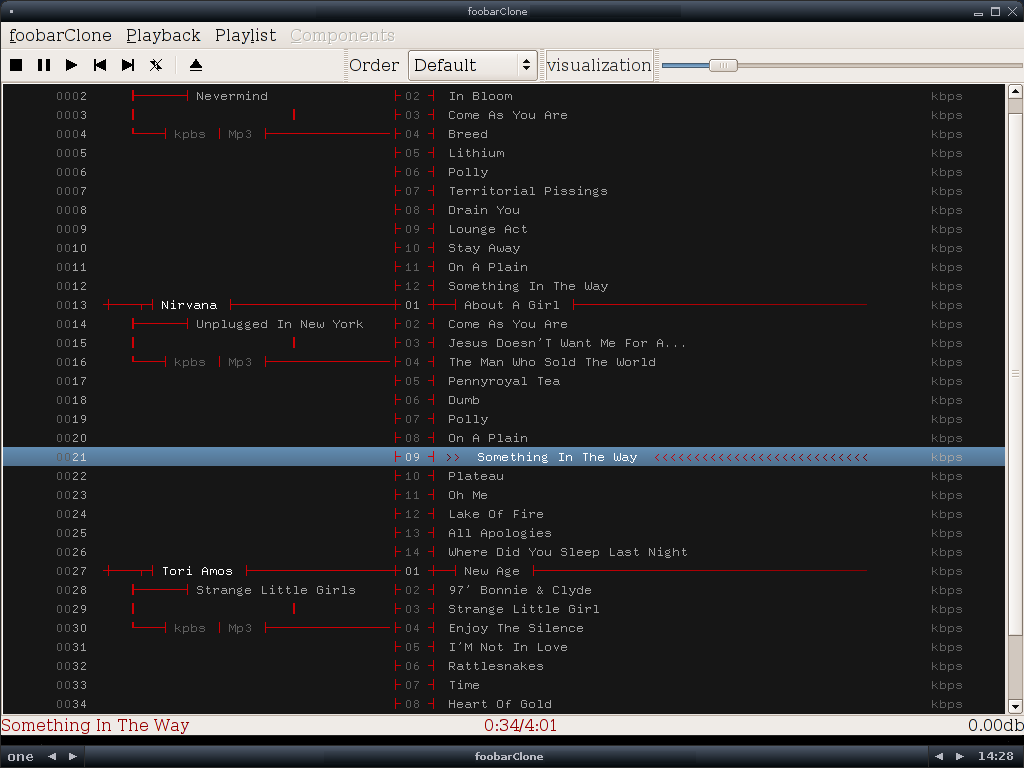
Task: Click the elapsed time 0:34/4:01 in status bar
Action: [x=520, y=725]
